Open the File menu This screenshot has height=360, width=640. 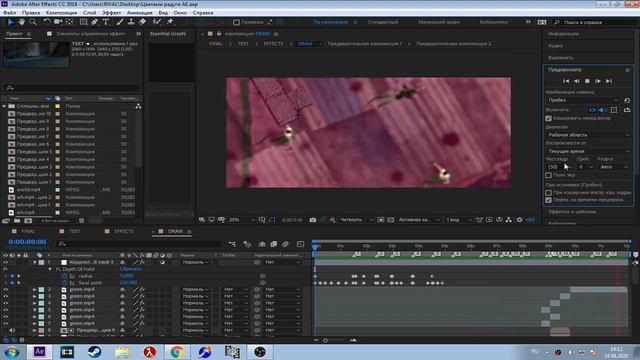9,13
